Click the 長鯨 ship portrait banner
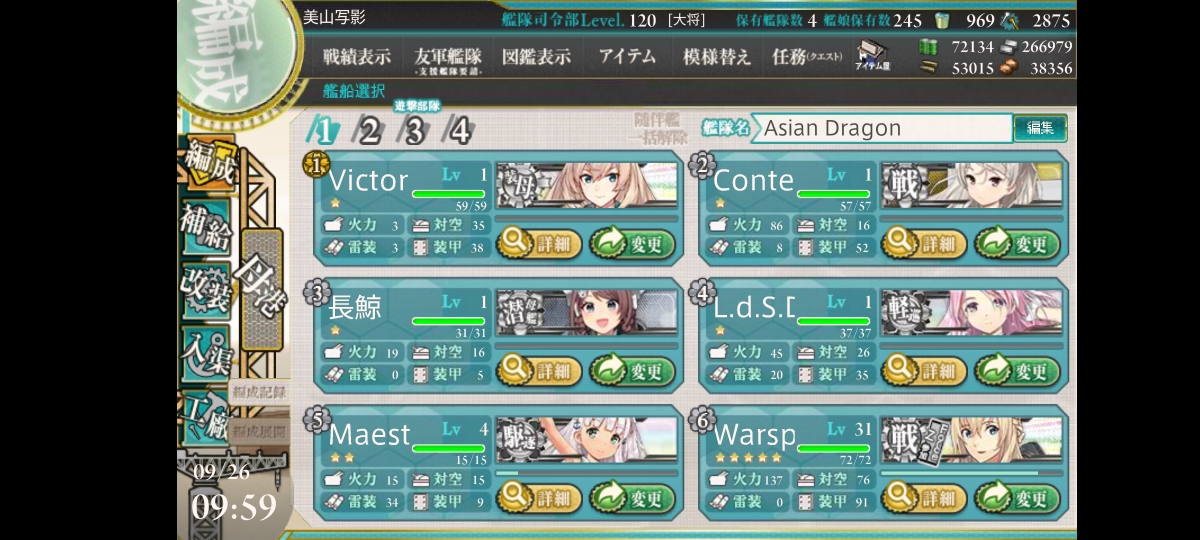This screenshot has width=1200, height=540. (586, 312)
